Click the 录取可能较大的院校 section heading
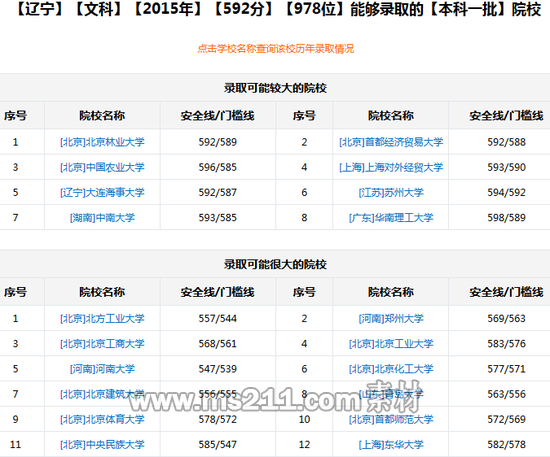This screenshot has height=457, width=550. (275, 88)
